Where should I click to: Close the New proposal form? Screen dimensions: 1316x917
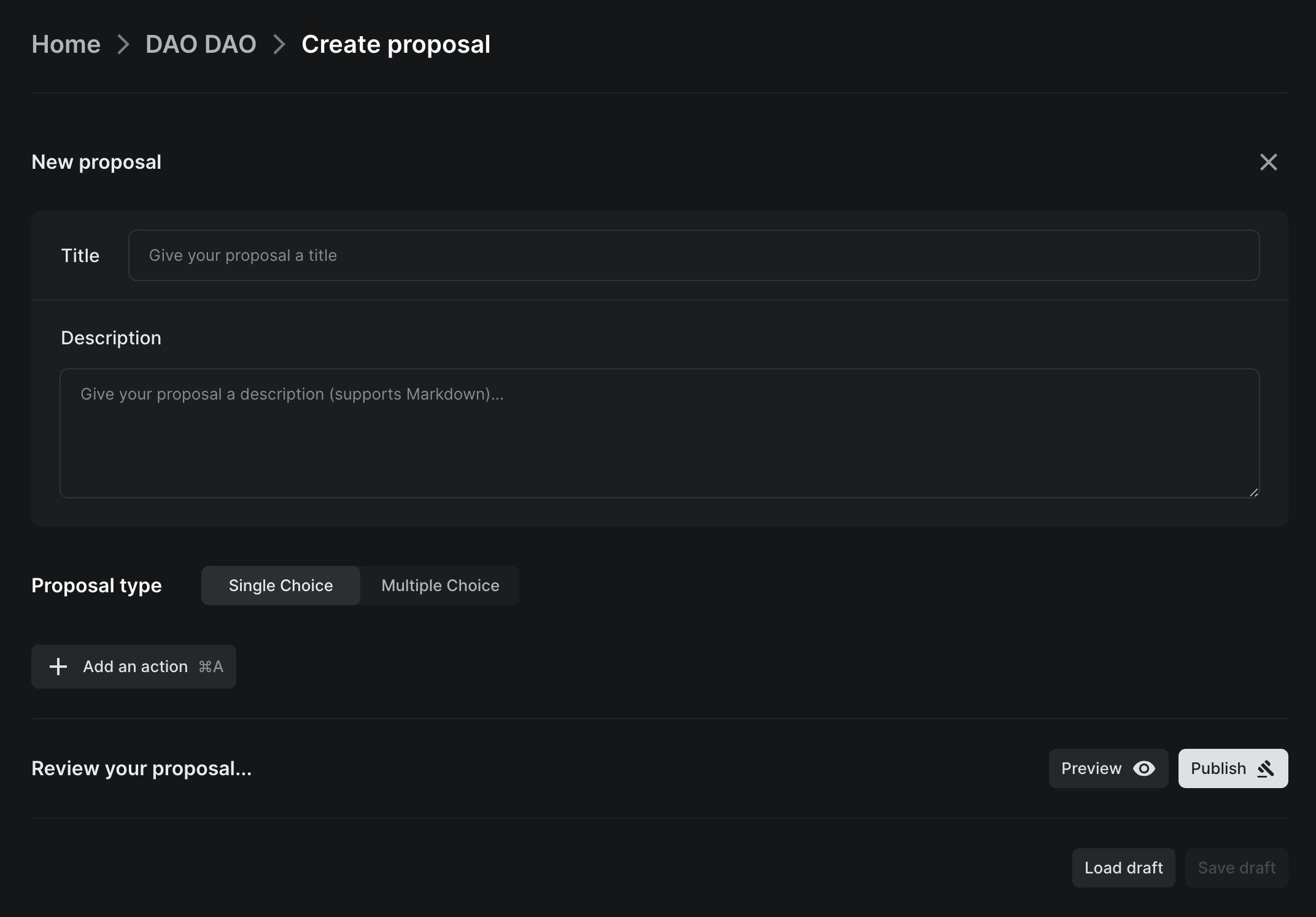coord(1268,162)
